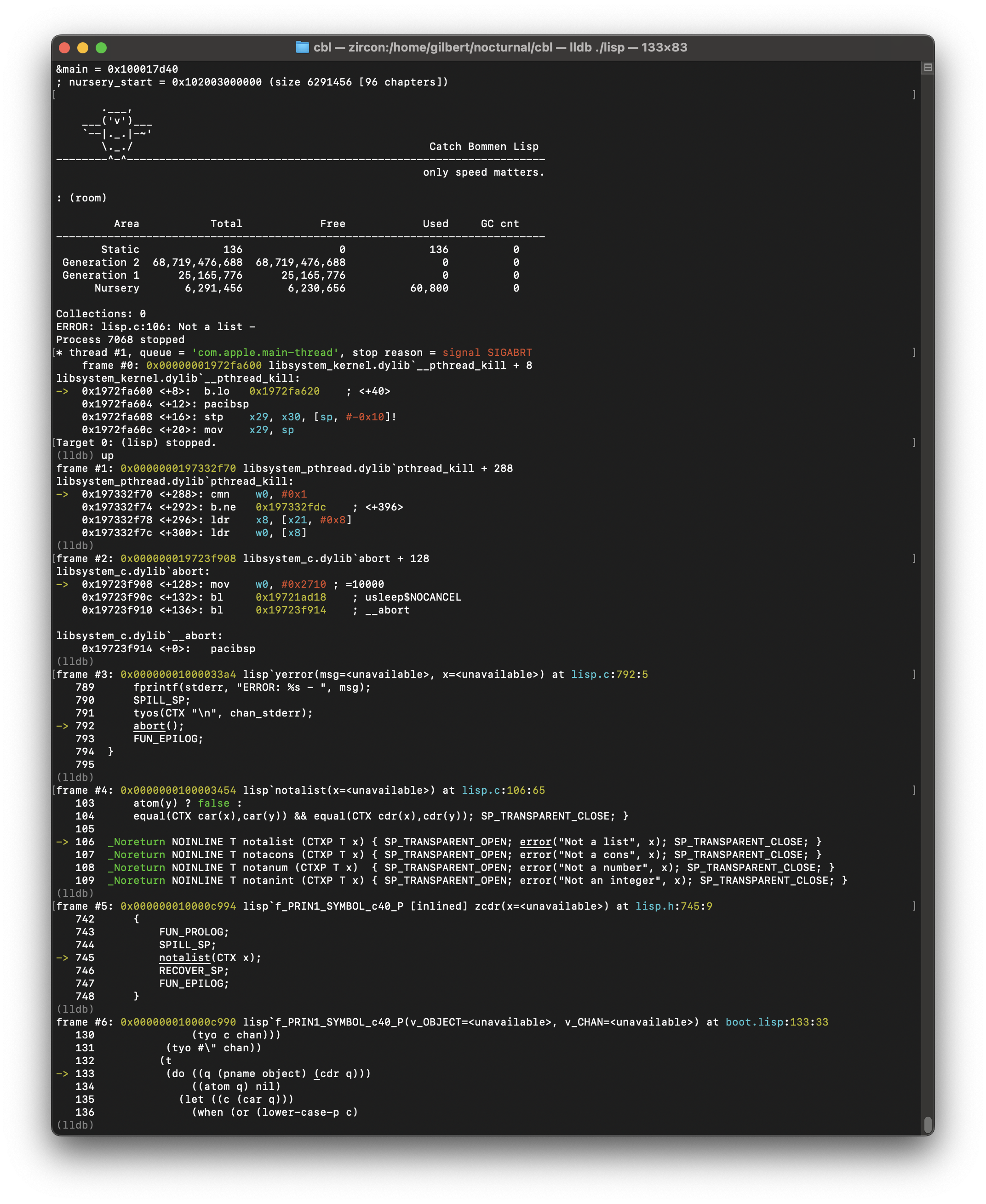Click the right mark bracket beside thread #1 line
This screenshot has height=1204, width=986.
tap(914, 352)
